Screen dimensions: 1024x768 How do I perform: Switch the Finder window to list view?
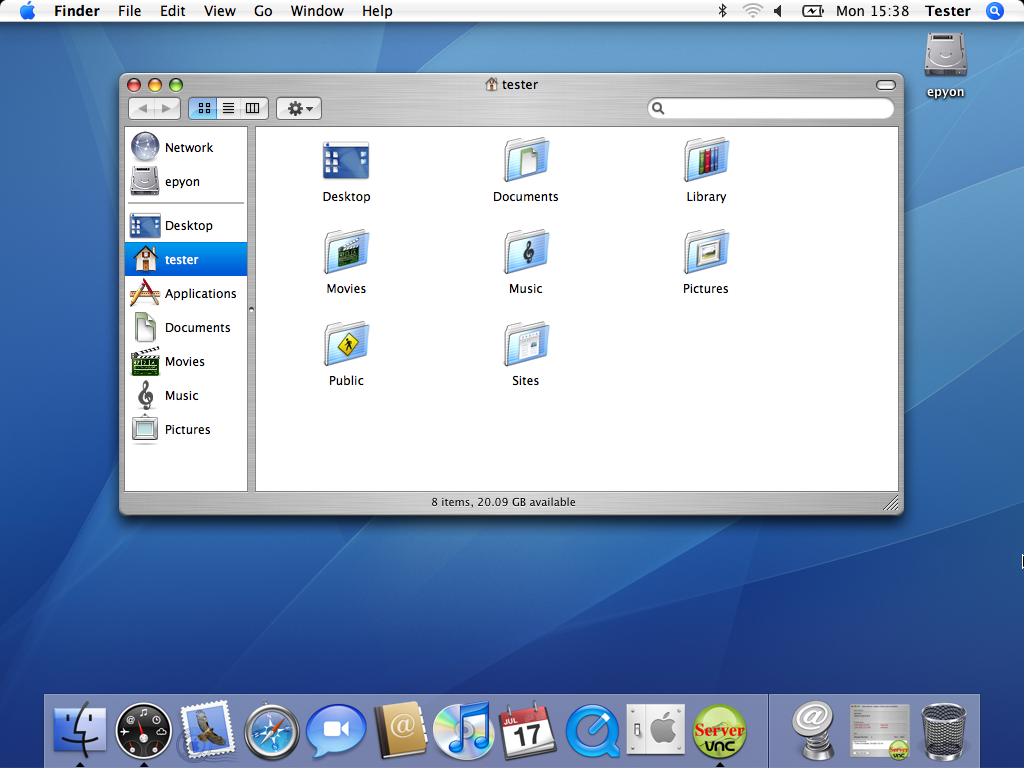tap(228, 108)
